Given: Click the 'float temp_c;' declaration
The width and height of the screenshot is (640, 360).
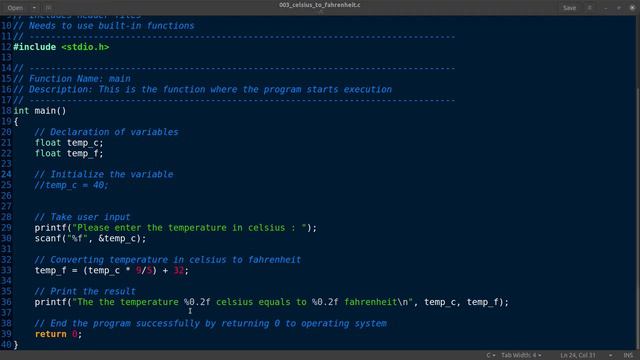Looking at the screenshot, I should 69,142.
